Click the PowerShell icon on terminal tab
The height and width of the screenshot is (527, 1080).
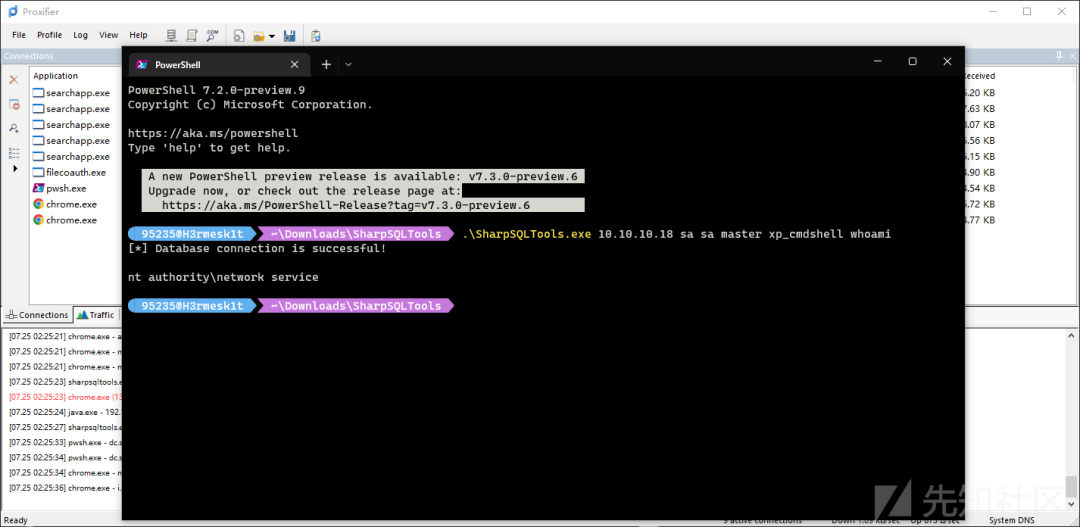[143, 64]
